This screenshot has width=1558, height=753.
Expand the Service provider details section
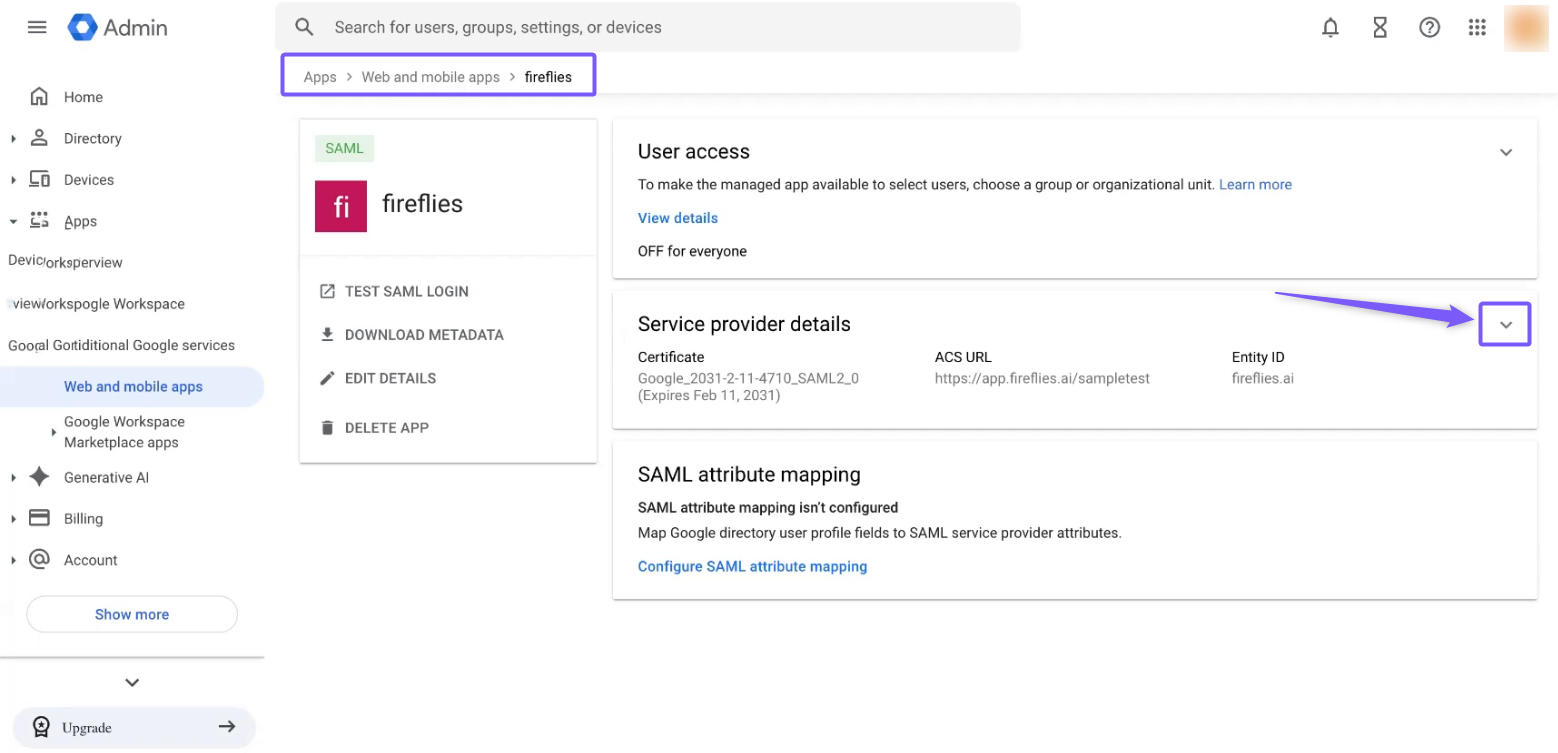point(1505,325)
